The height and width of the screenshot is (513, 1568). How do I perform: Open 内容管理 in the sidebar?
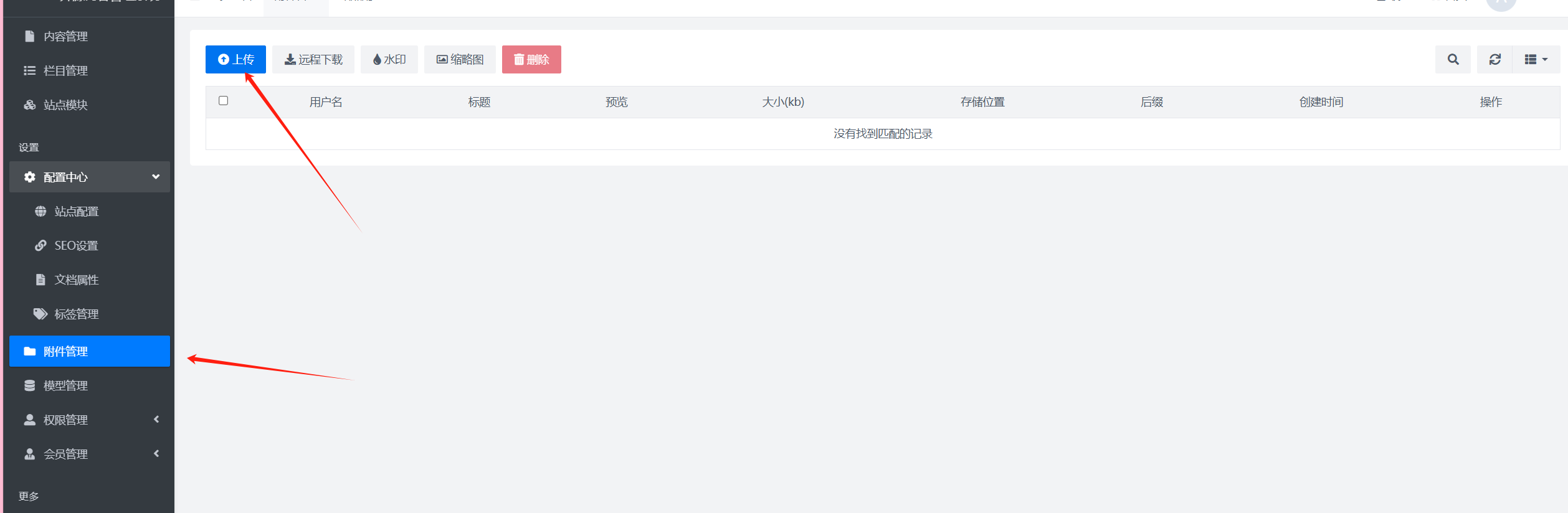65,37
